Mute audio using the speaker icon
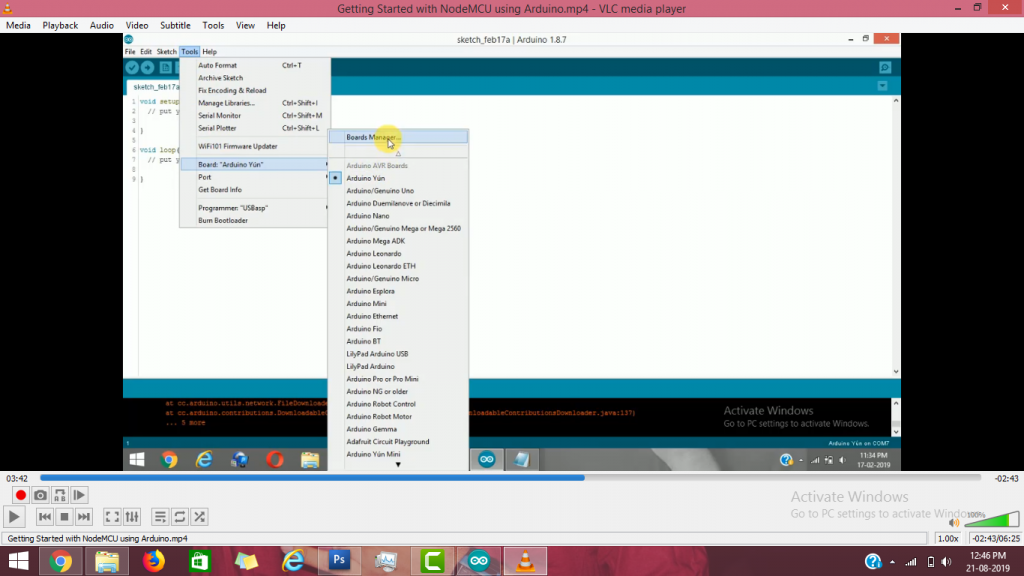The width and height of the screenshot is (1024, 576). (953, 522)
